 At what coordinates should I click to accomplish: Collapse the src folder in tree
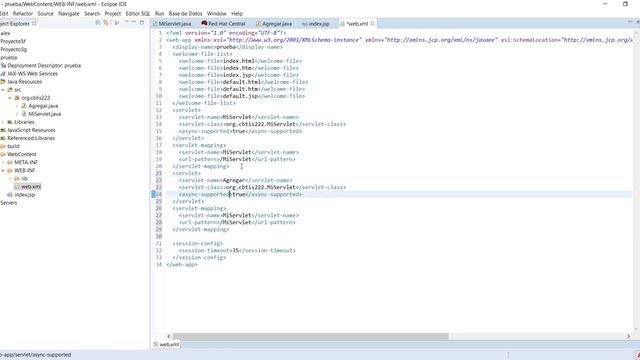click(x=3, y=90)
